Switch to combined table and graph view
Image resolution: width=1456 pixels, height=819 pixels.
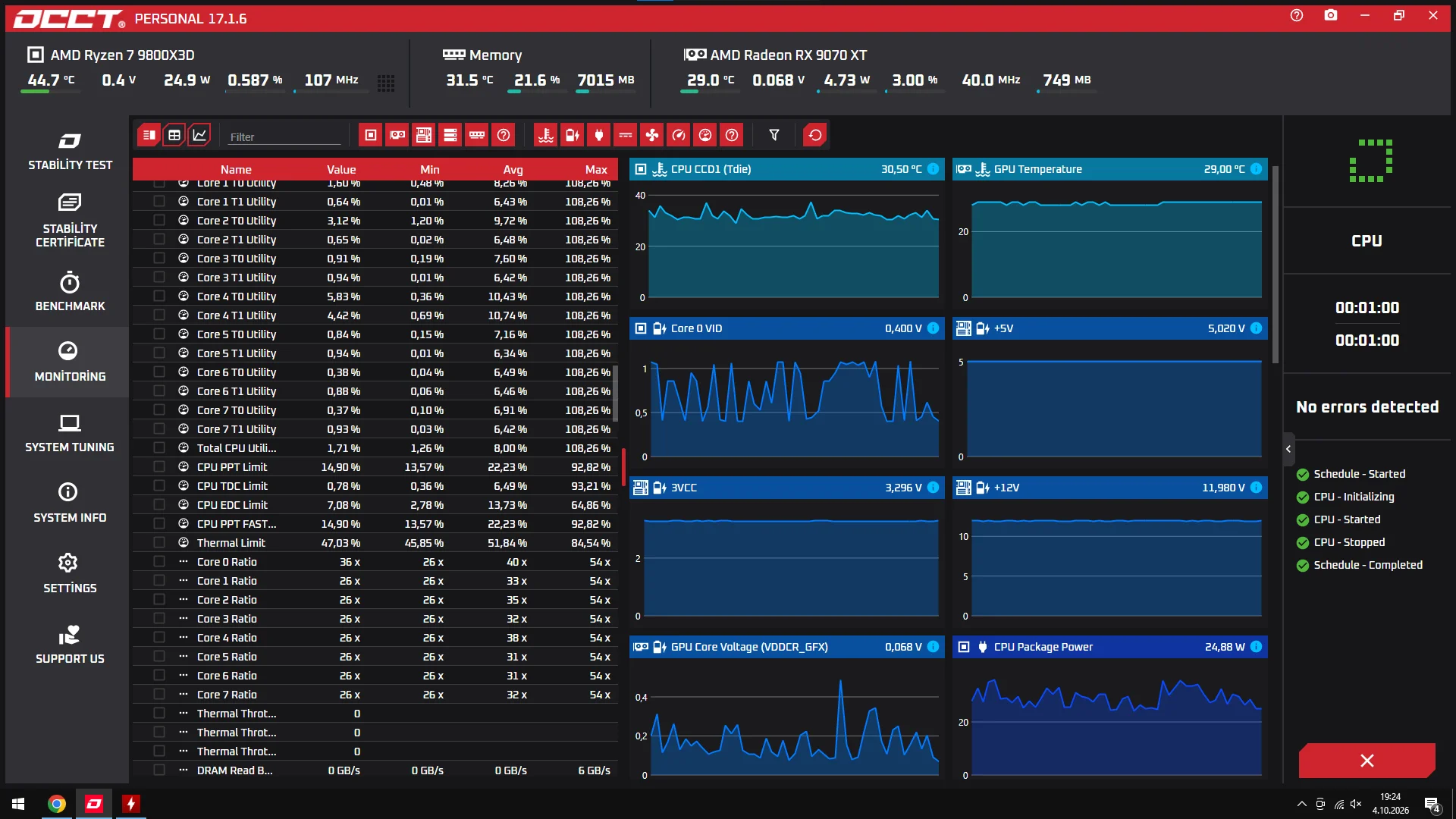(x=149, y=135)
